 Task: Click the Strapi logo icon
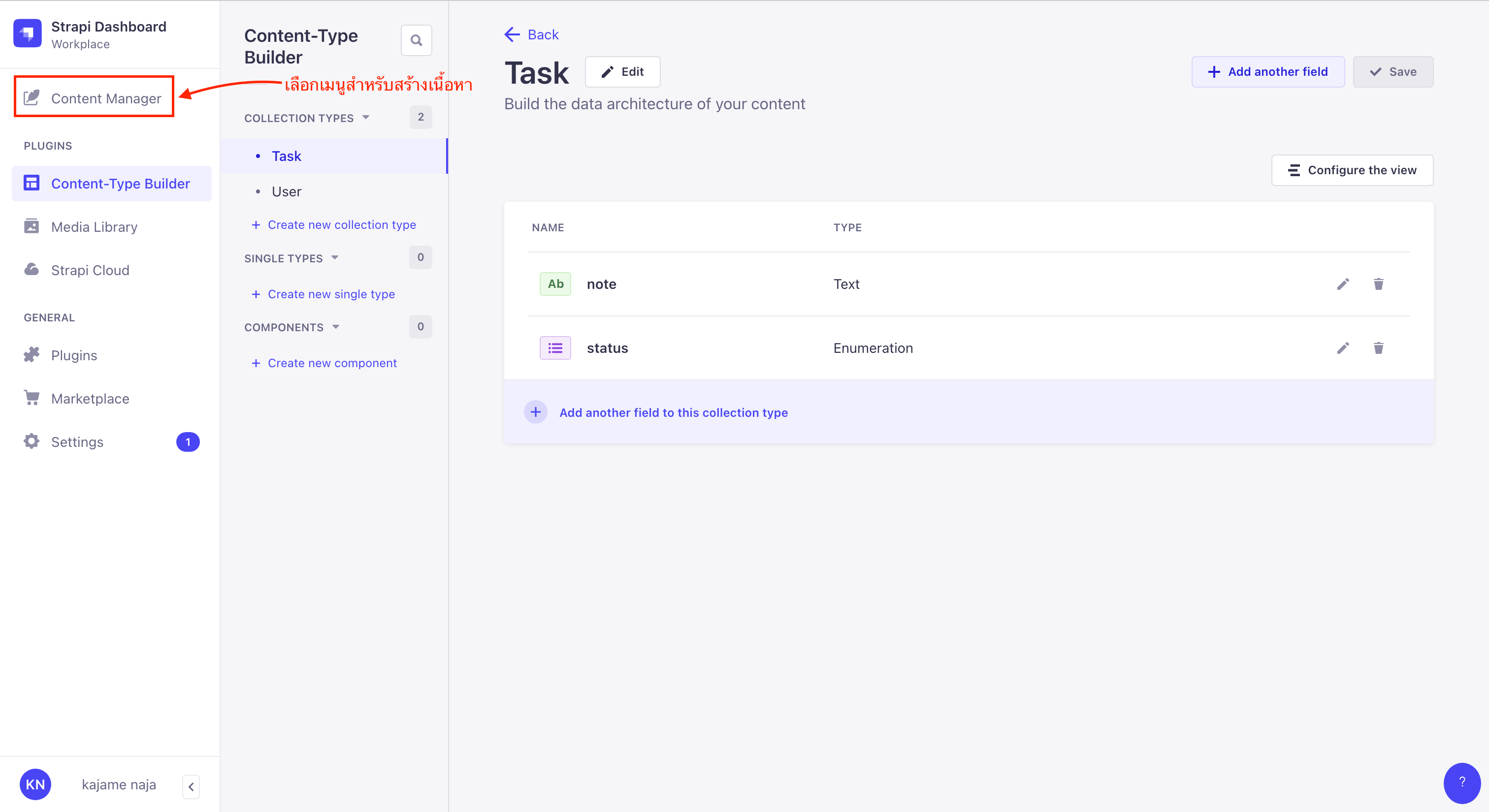coord(27,33)
